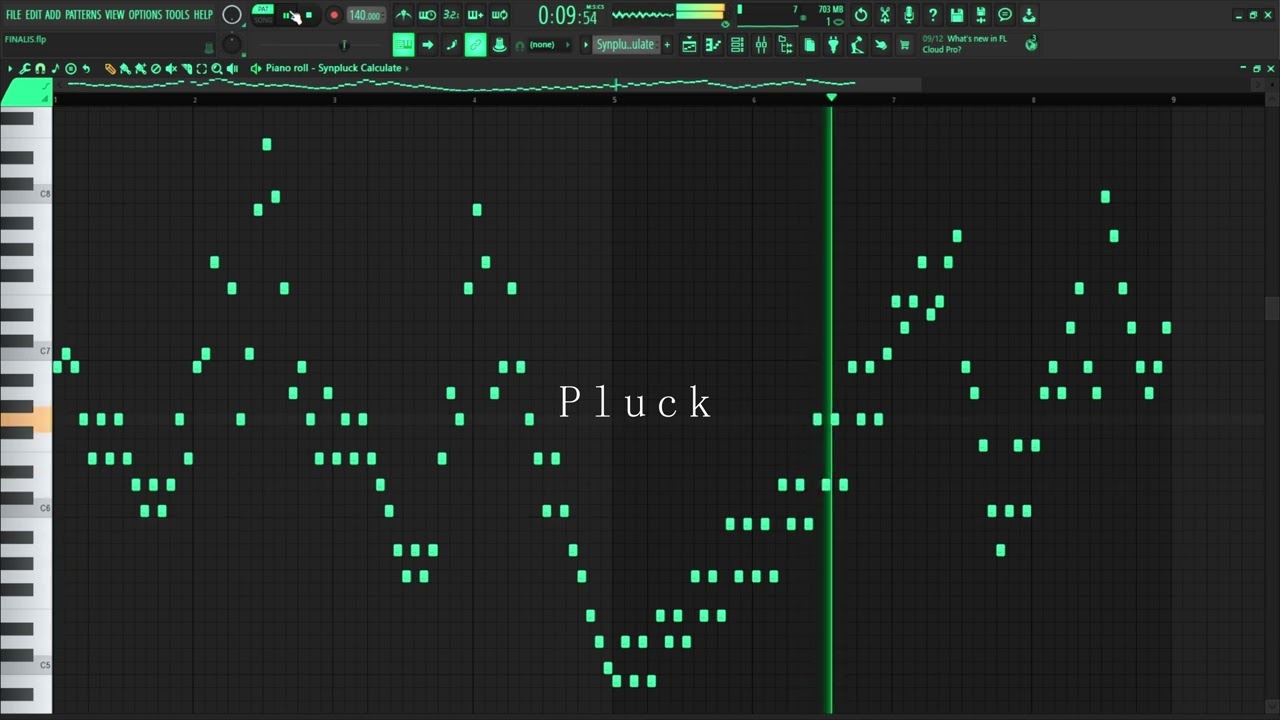Click the touch controller icon
Image resolution: width=1280 pixels, height=720 pixels.
881,45
